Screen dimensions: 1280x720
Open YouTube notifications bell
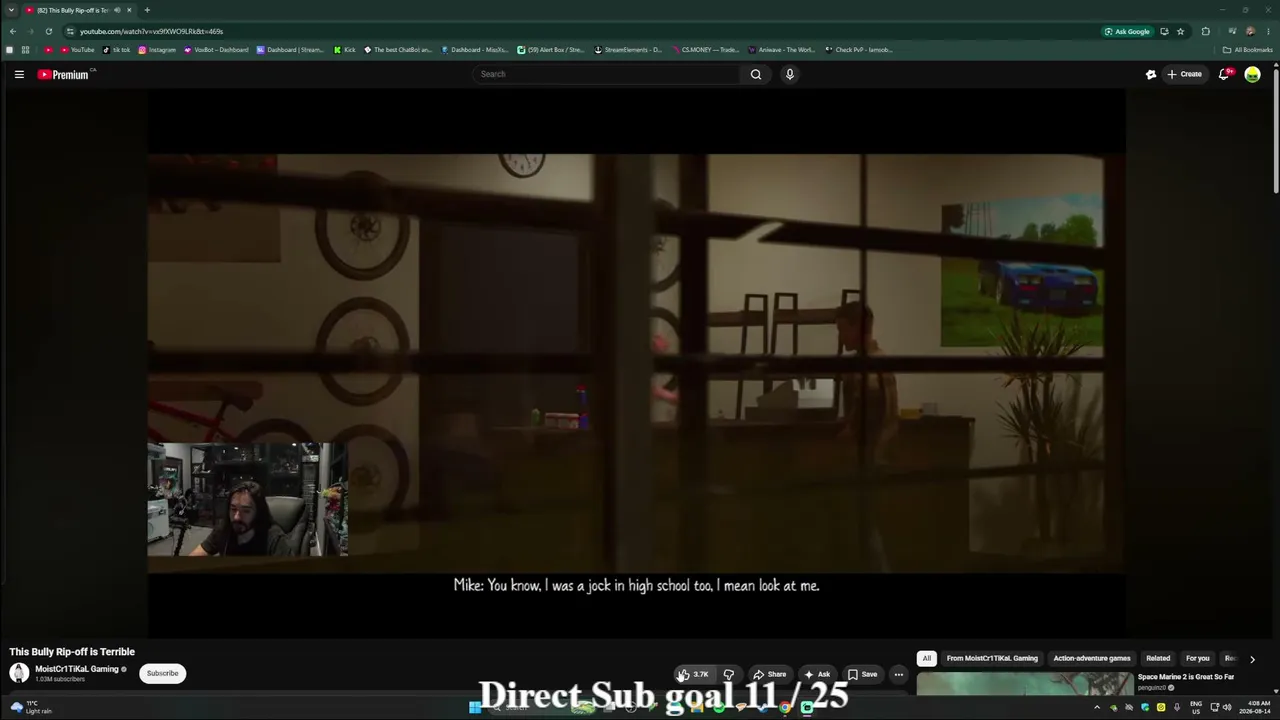coord(1224,74)
